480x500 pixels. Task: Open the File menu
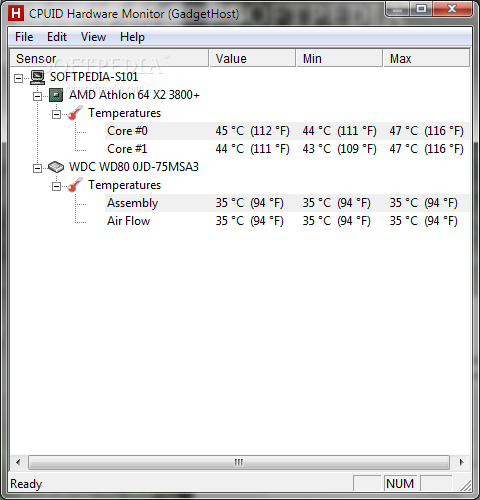(x=24, y=37)
